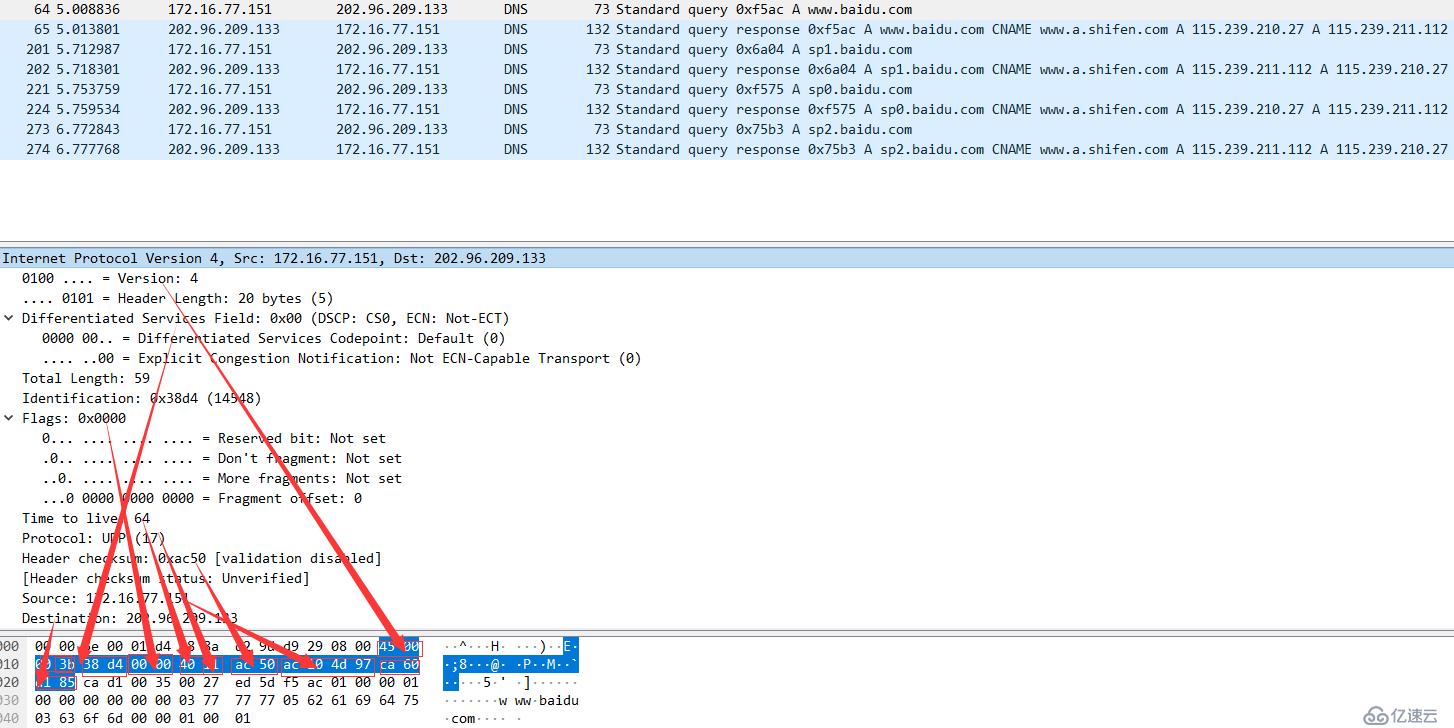Click hex bytes ed 5d f5 ac
This screenshot has height=728, width=1454.
tap(279, 683)
